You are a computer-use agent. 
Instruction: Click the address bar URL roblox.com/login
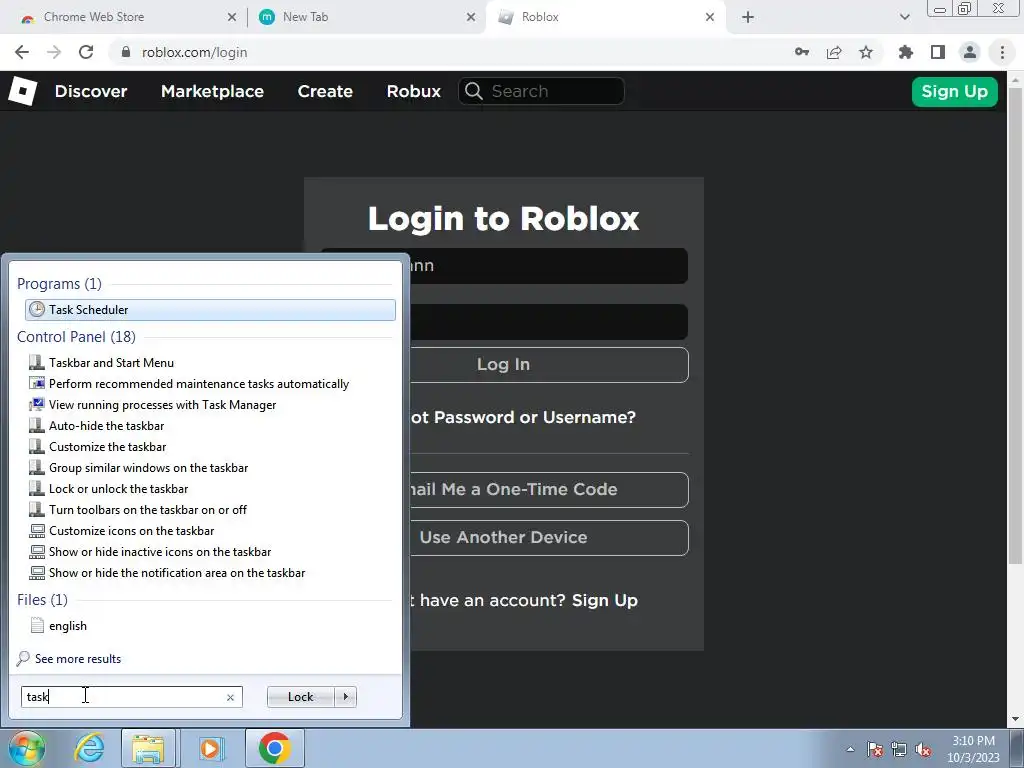click(x=195, y=52)
